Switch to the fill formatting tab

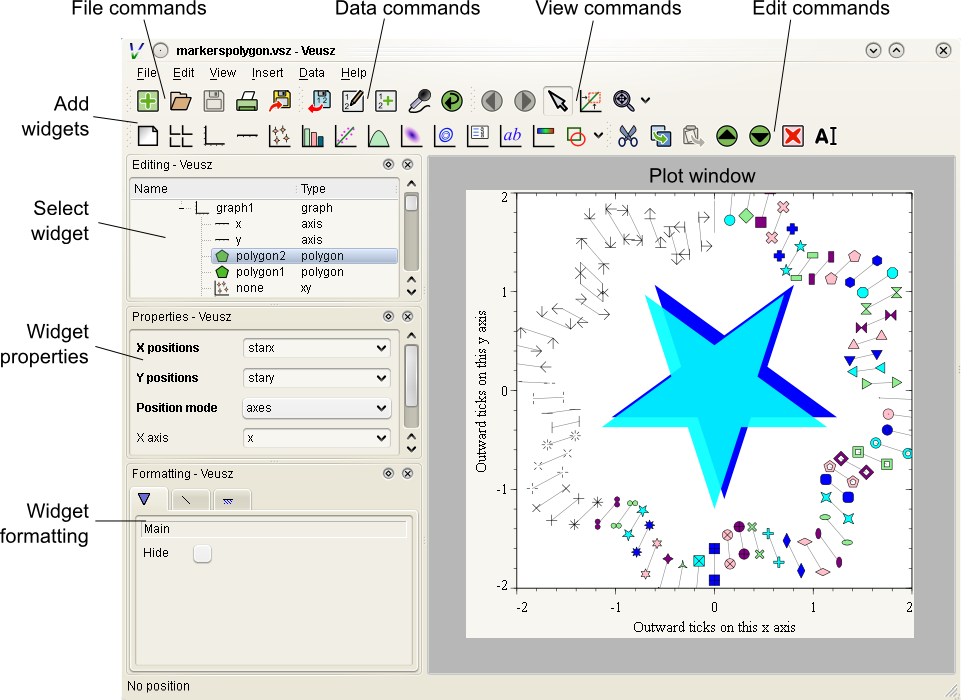click(x=231, y=501)
